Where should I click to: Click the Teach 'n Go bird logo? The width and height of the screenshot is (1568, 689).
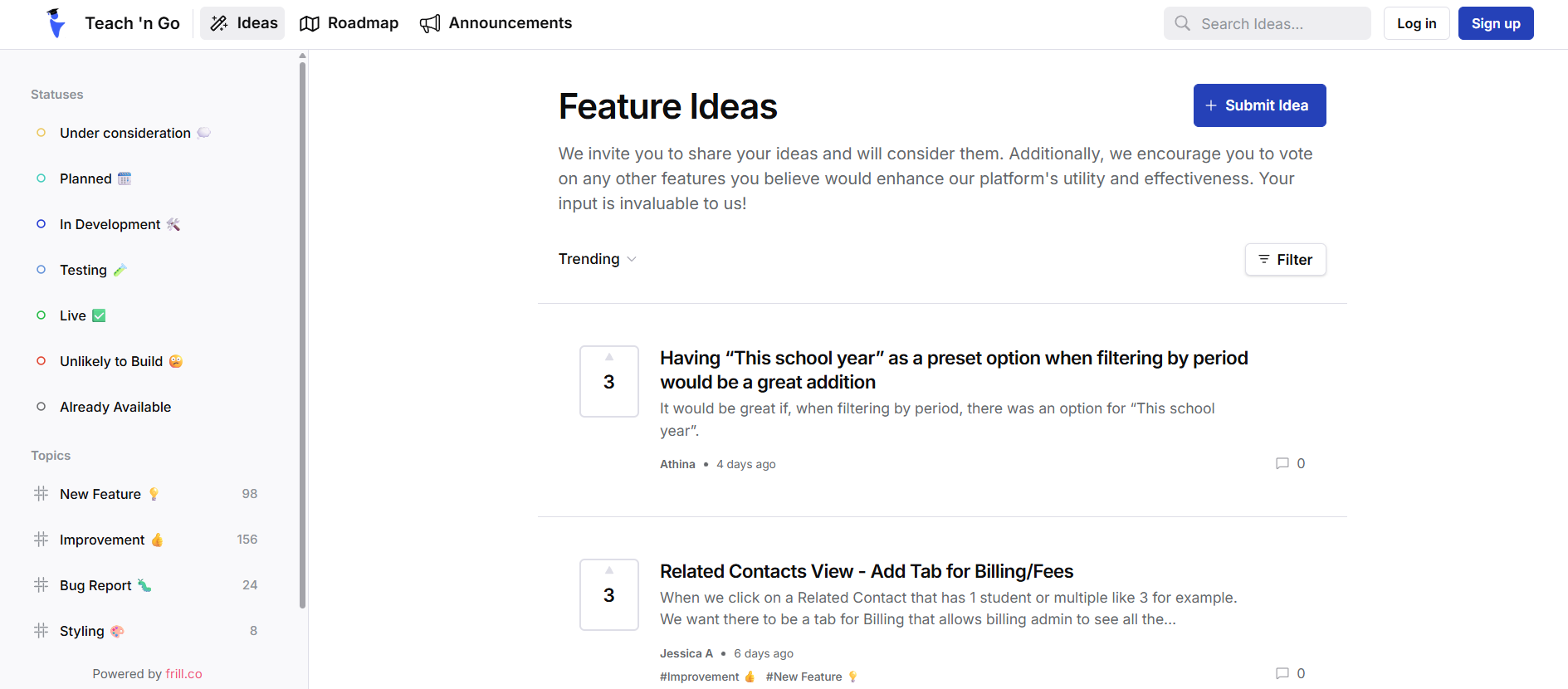56,23
